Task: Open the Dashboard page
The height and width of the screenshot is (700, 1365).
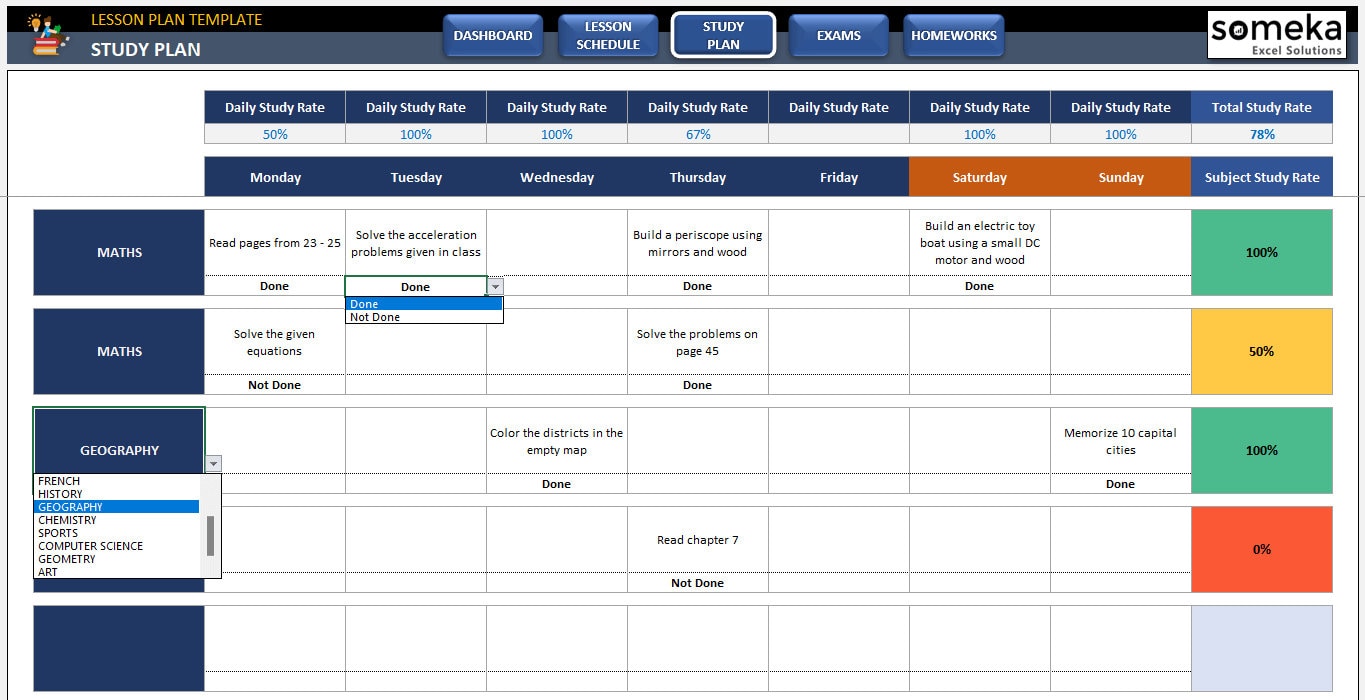Action: click(493, 34)
